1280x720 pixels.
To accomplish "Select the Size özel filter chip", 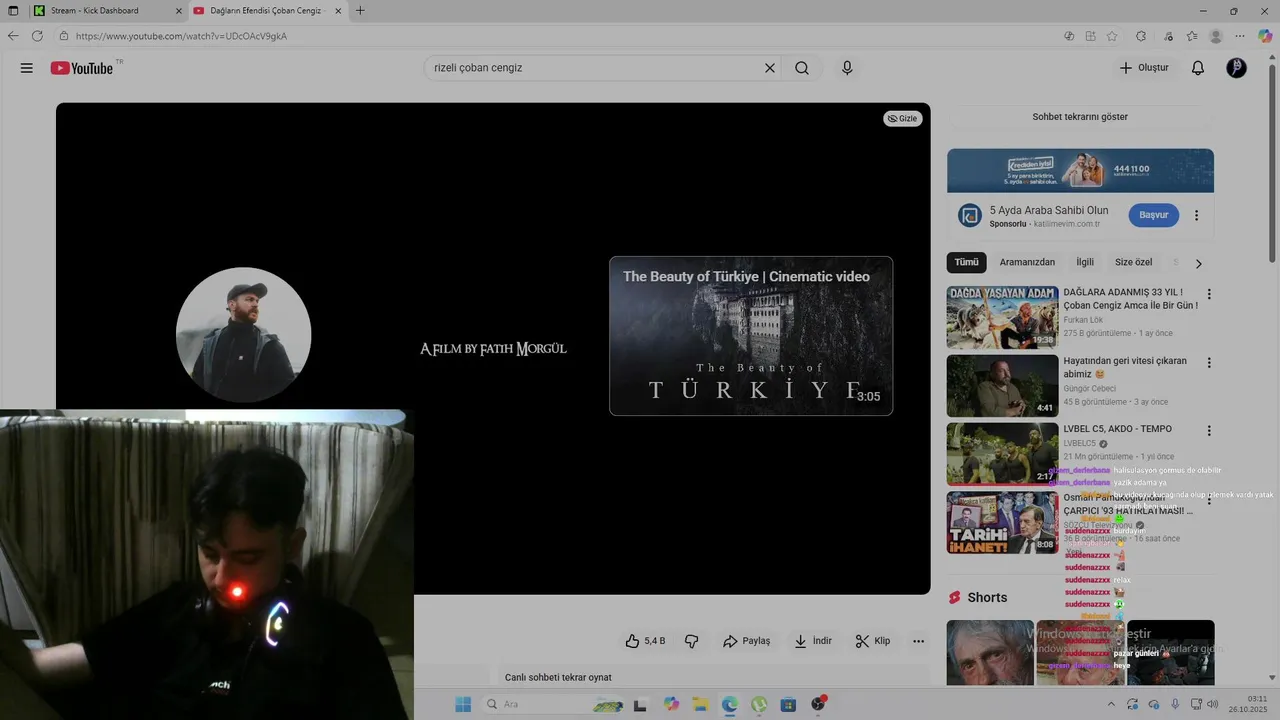I will (x=1134, y=262).
